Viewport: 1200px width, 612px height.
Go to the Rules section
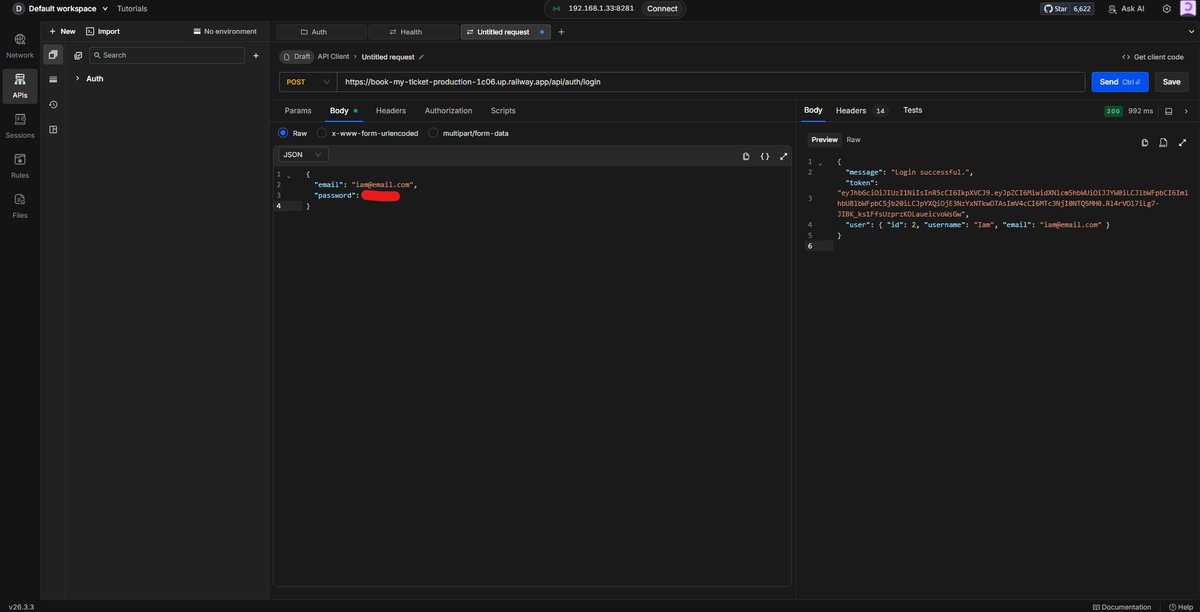point(20,166)
